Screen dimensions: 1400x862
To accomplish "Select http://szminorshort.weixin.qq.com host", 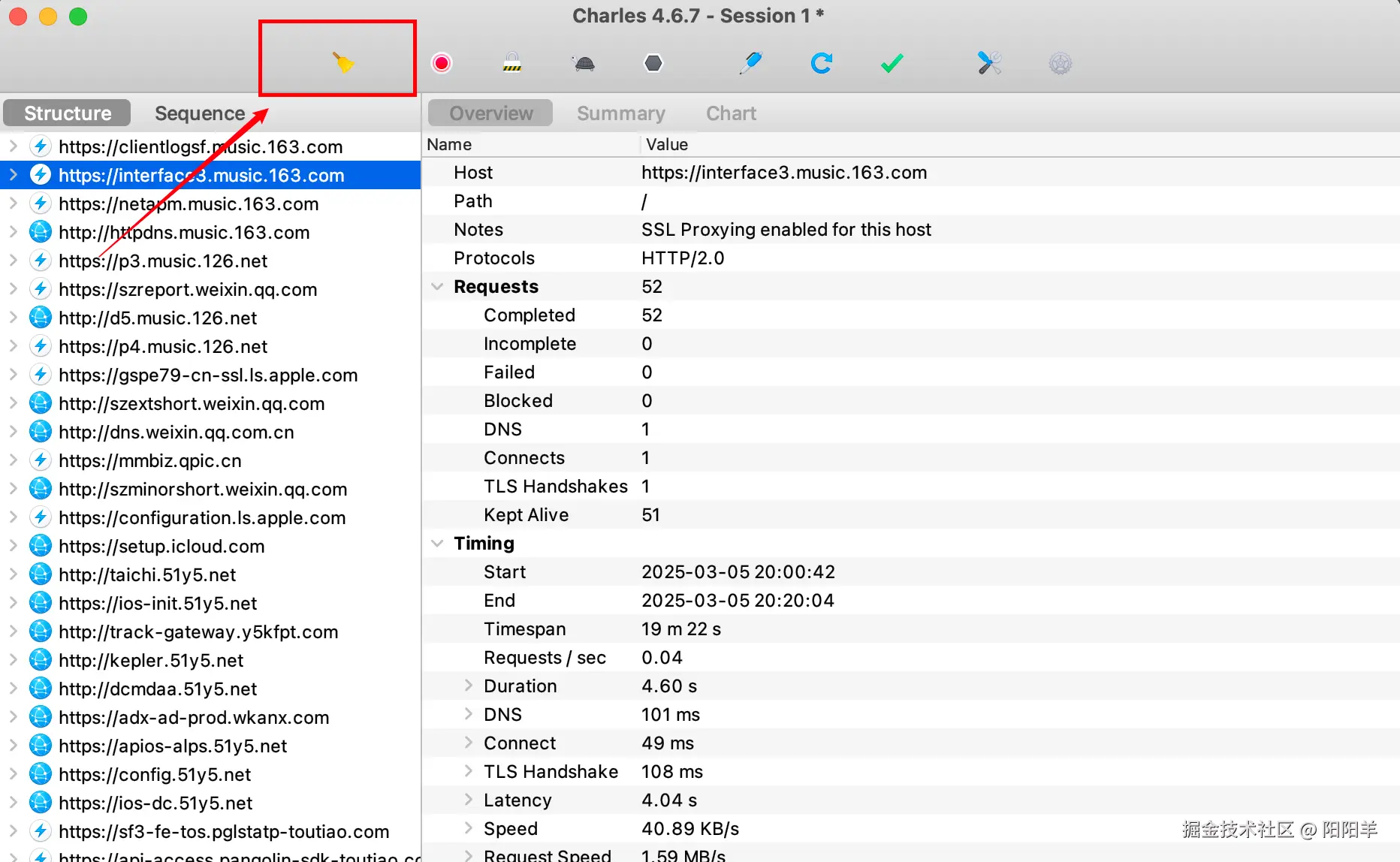I will tap(203, 489).
